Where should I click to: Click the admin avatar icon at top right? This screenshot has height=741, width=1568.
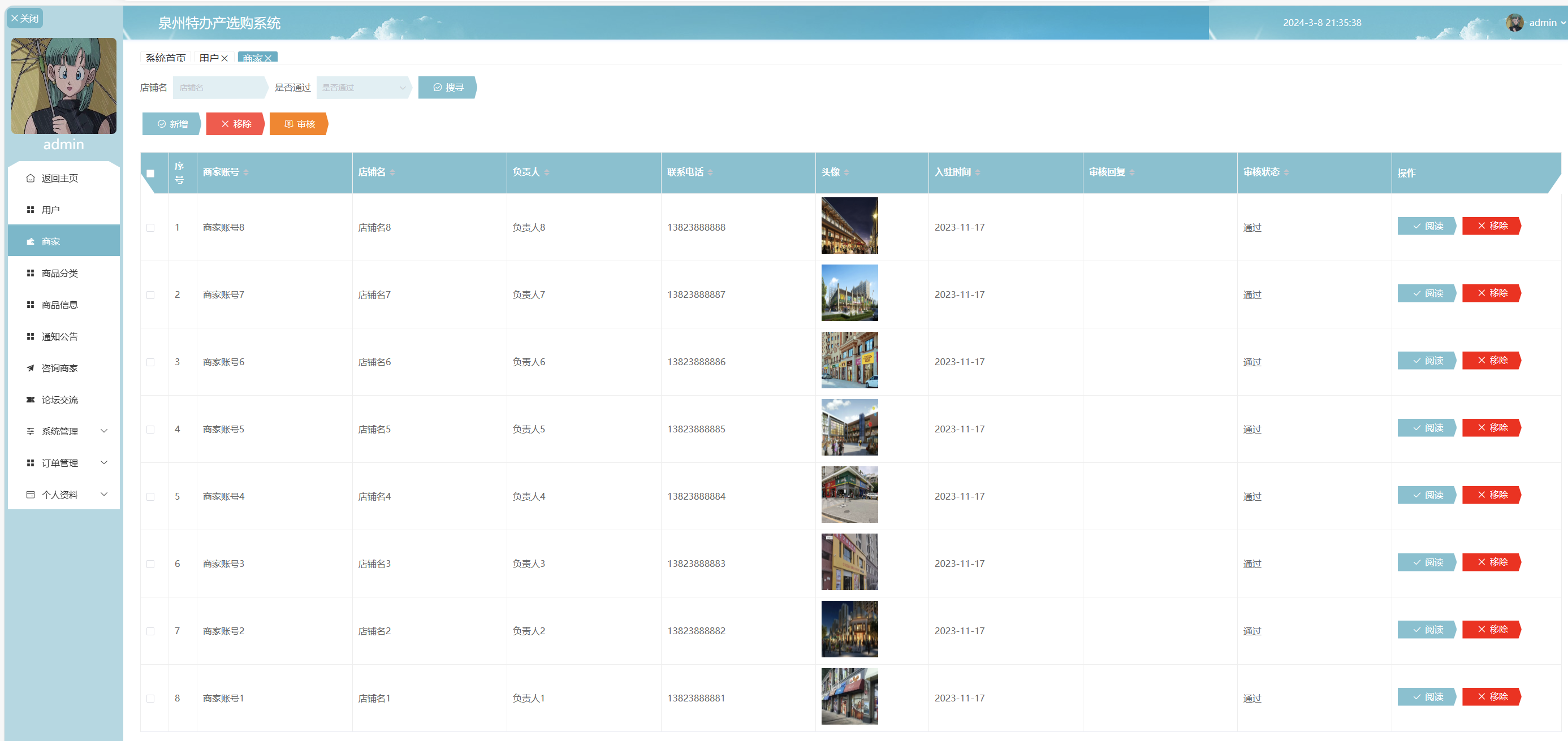tap(1514, 23)
